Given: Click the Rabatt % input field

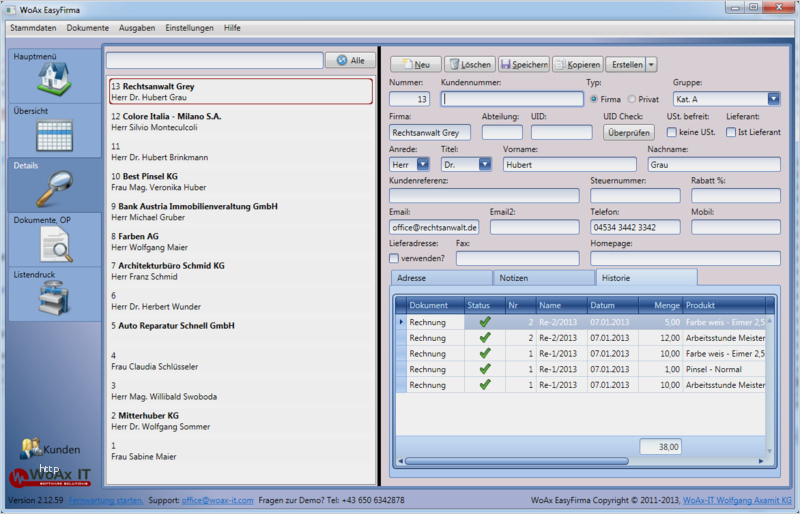Looking at the screenshot, I should 736,195.
